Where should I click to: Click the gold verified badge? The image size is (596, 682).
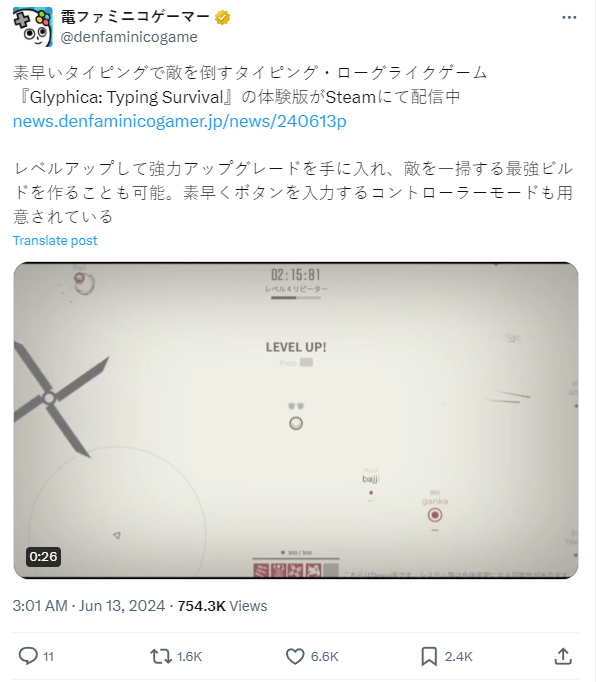(x=222, y=17)
